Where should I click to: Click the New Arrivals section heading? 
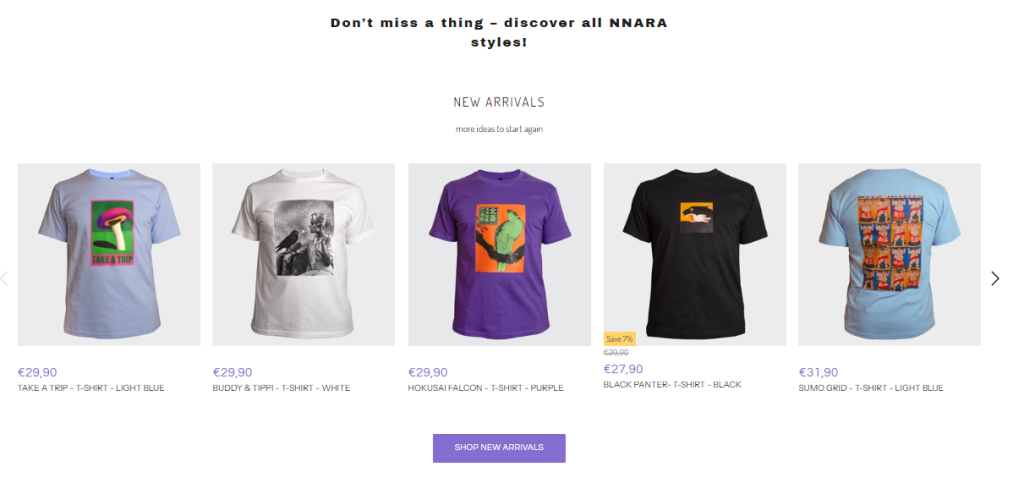(x=499, y=102)
